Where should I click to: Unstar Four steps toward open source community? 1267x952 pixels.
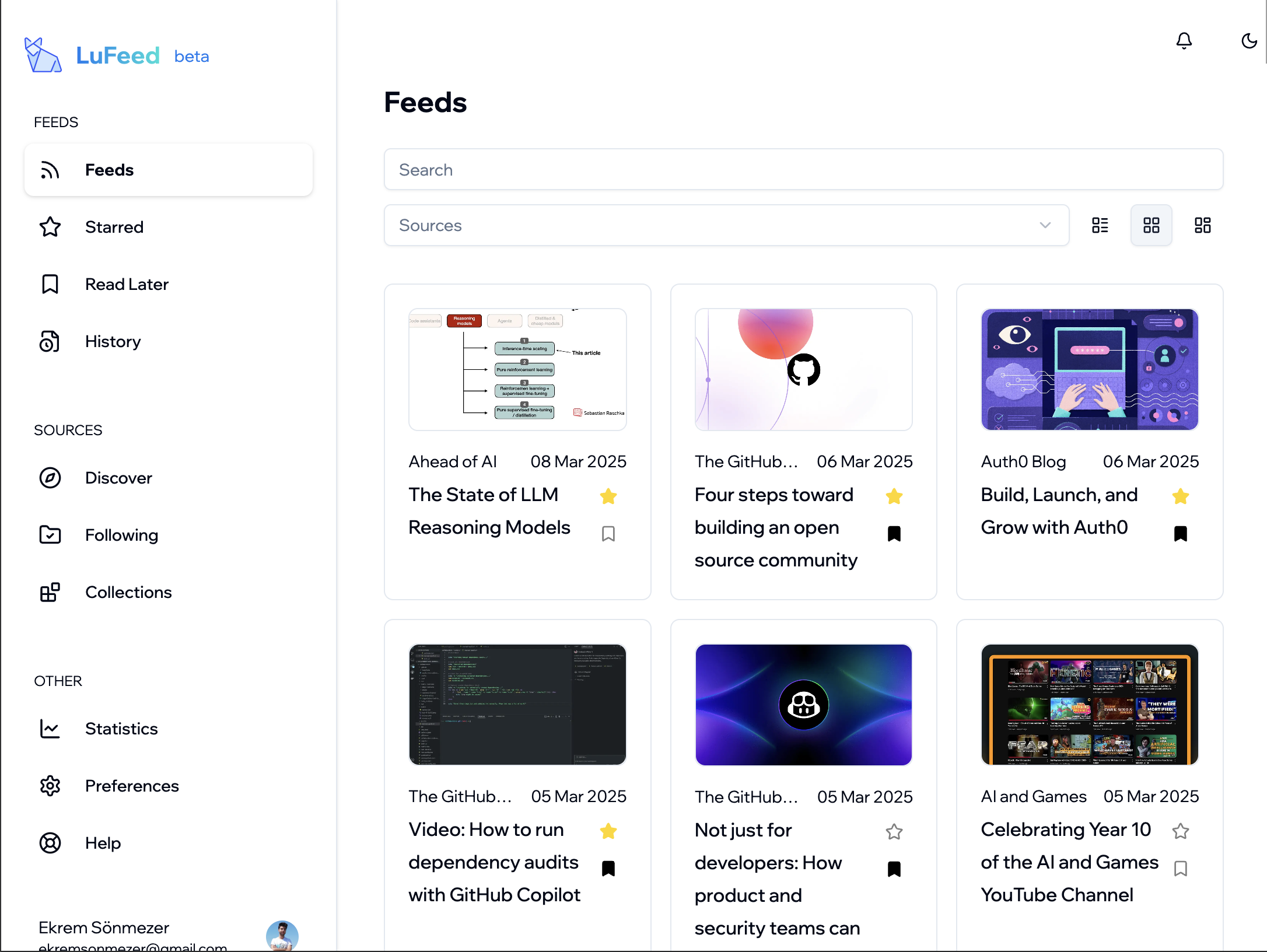(894, 496)
